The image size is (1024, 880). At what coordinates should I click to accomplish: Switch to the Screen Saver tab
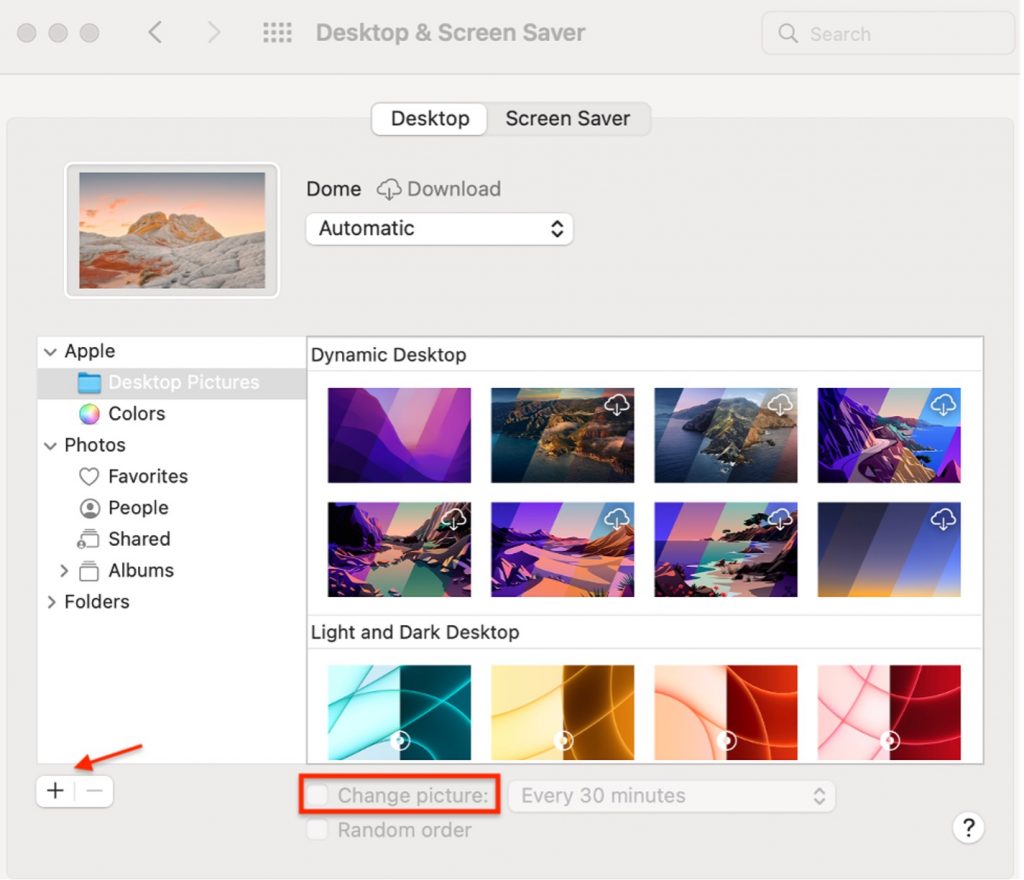tap(567, 118)
